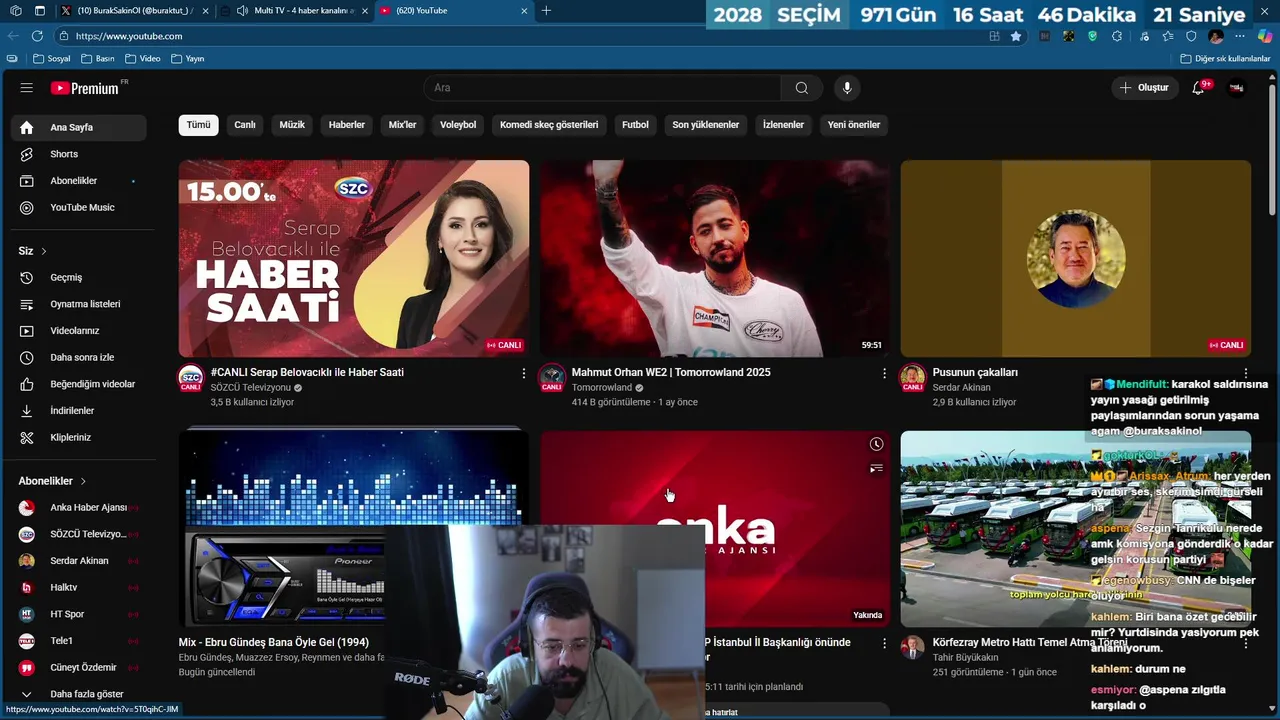Open İndirilenler downloads

[x=78, y=410]
